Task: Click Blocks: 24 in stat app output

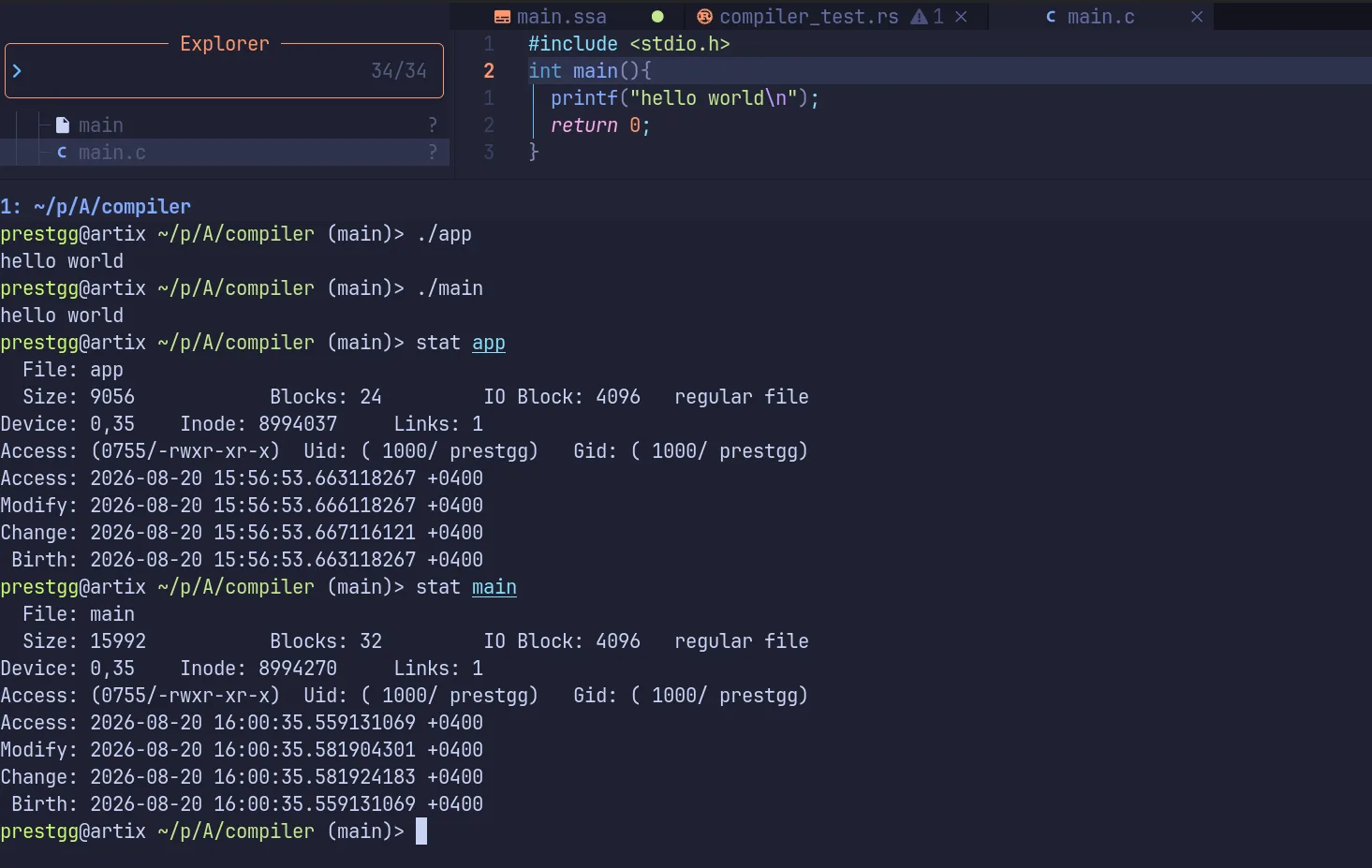Action: tap(326, 397)
